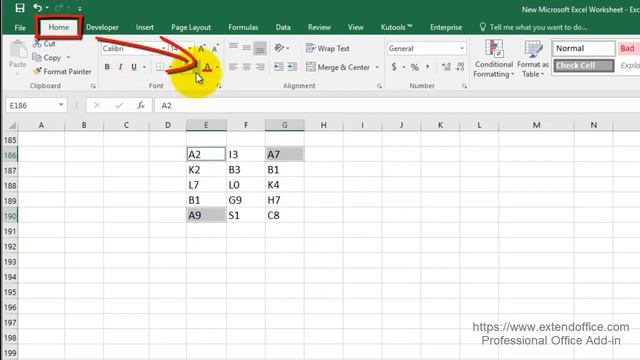
Task: Click the Font Color red A swatch
Action: pyautogui.click(x=207, y=67)
